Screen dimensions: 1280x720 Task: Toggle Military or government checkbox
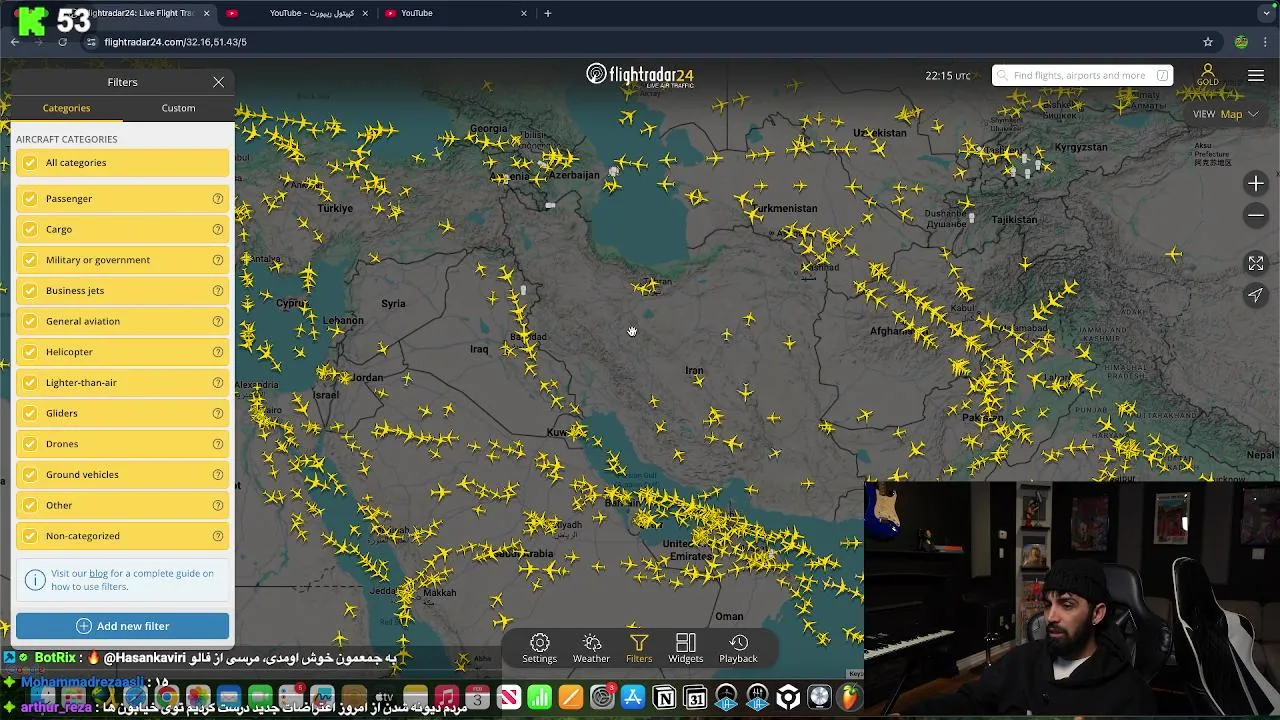(30, 260)
